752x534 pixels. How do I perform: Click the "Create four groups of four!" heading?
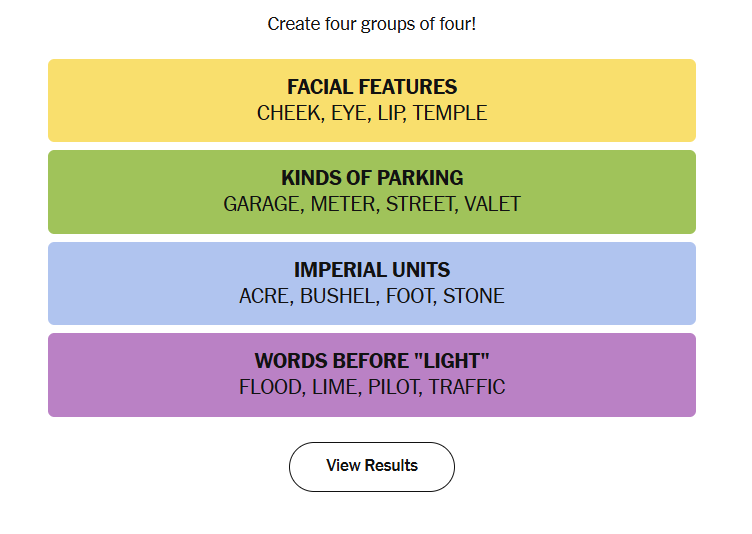coord(372,23)
